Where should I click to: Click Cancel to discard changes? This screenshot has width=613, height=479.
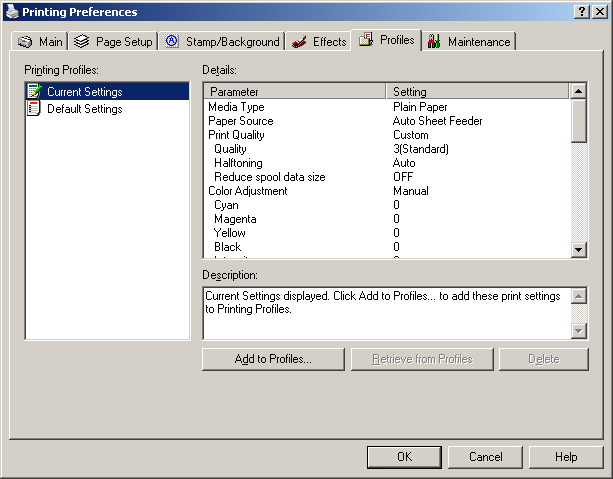click(485, 457)
